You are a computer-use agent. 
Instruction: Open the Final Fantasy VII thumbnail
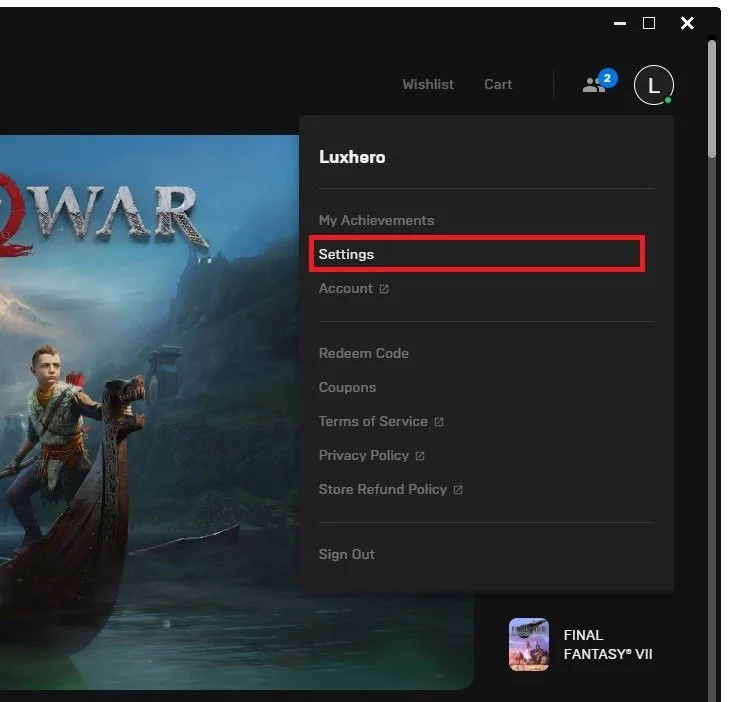pyautogui.click(x=529, y=644)
